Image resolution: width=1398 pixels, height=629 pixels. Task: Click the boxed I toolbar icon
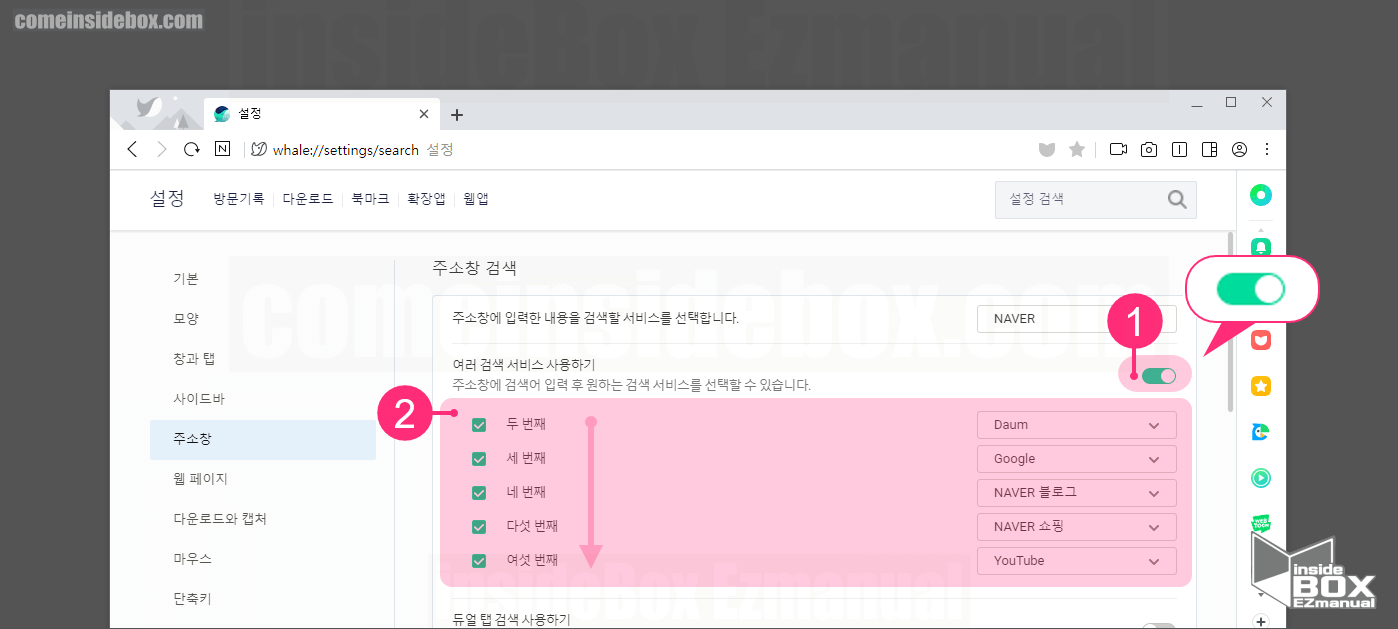pyautogui.click(x=1180, y=150)
